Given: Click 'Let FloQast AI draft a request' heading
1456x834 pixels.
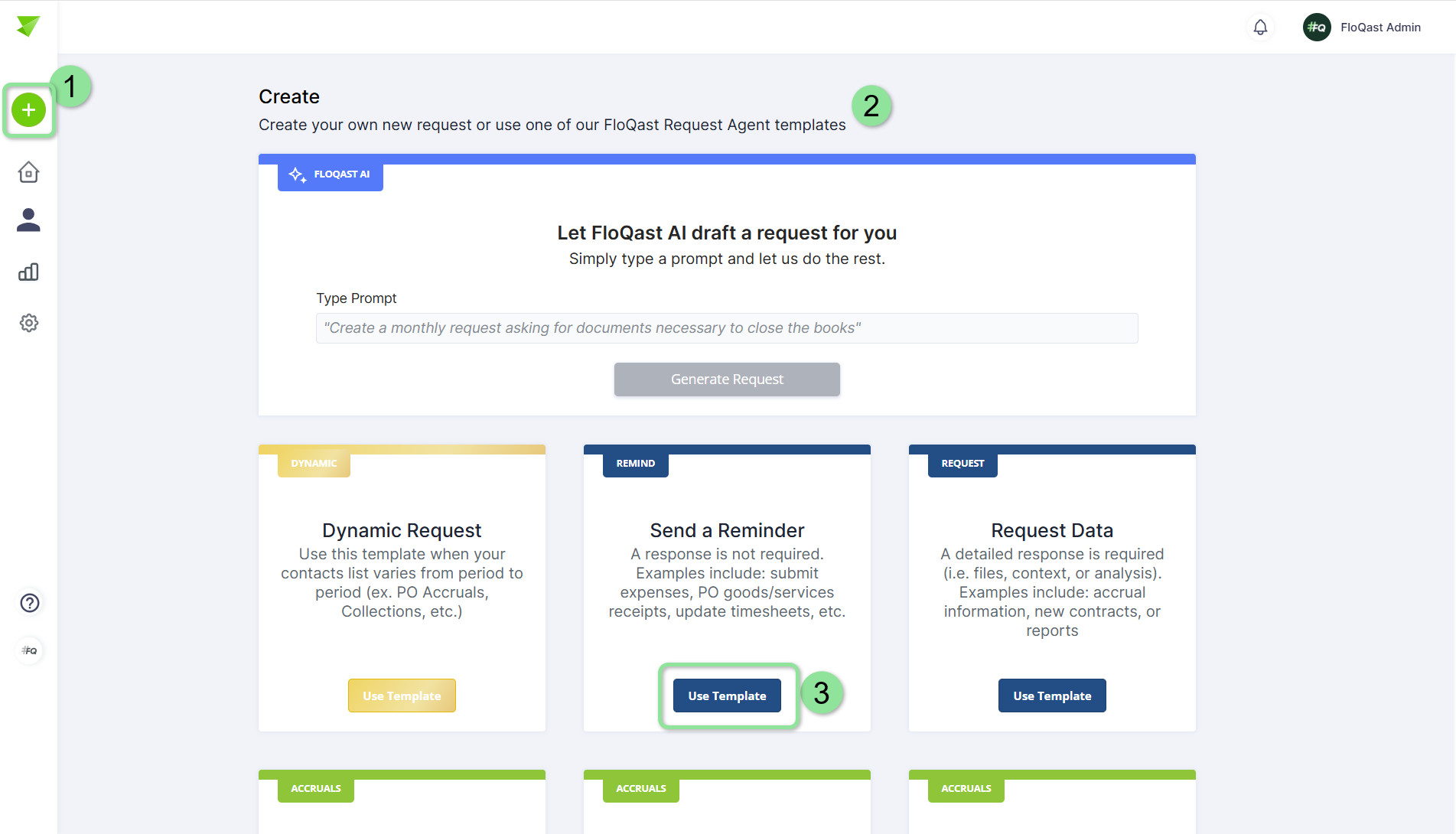Looking at the screenshot, I should 727,233.
